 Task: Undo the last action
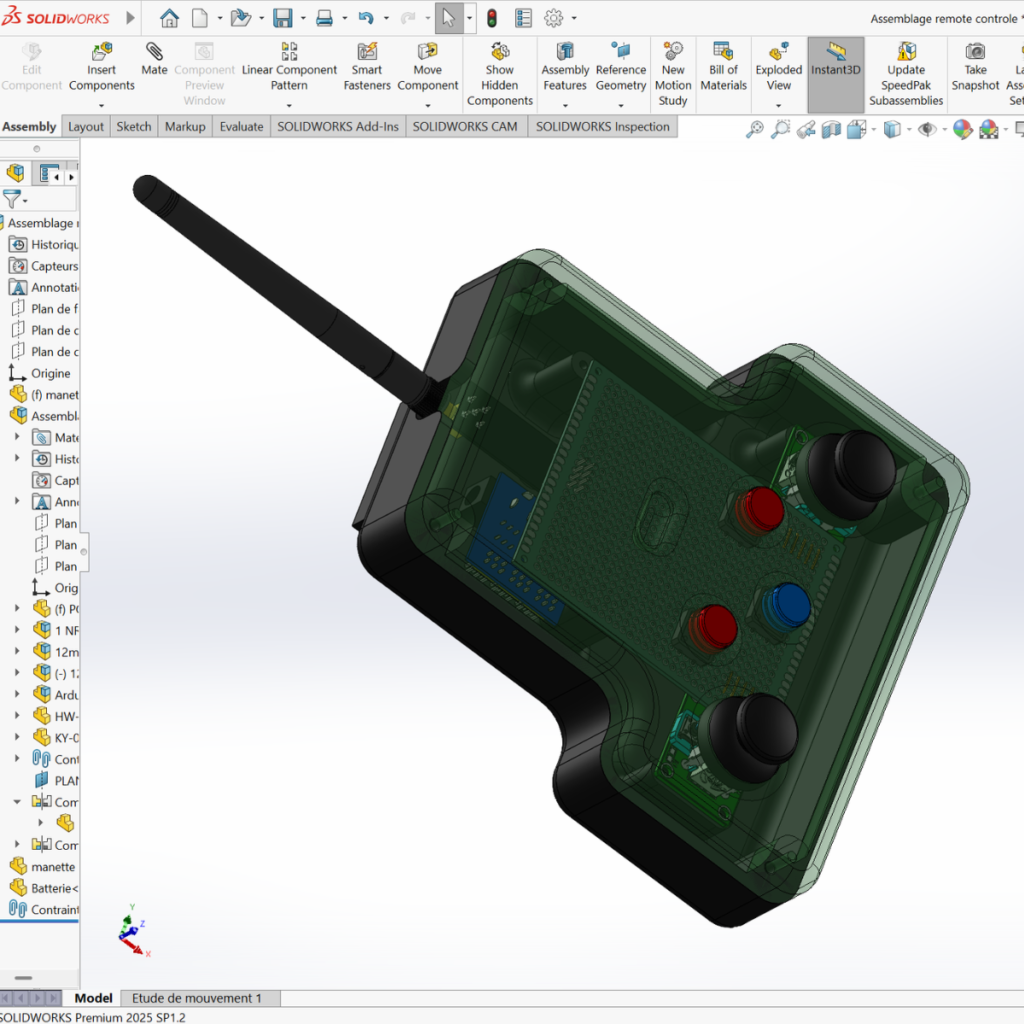[366, 18]
